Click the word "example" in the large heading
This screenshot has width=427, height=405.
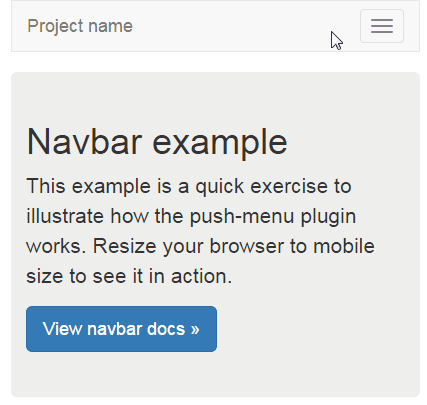(x=220, y=143)
